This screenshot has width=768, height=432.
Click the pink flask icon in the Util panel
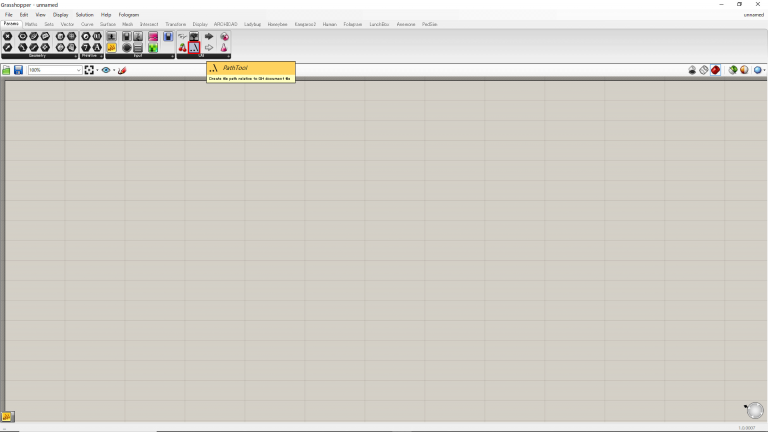[224, 47]
